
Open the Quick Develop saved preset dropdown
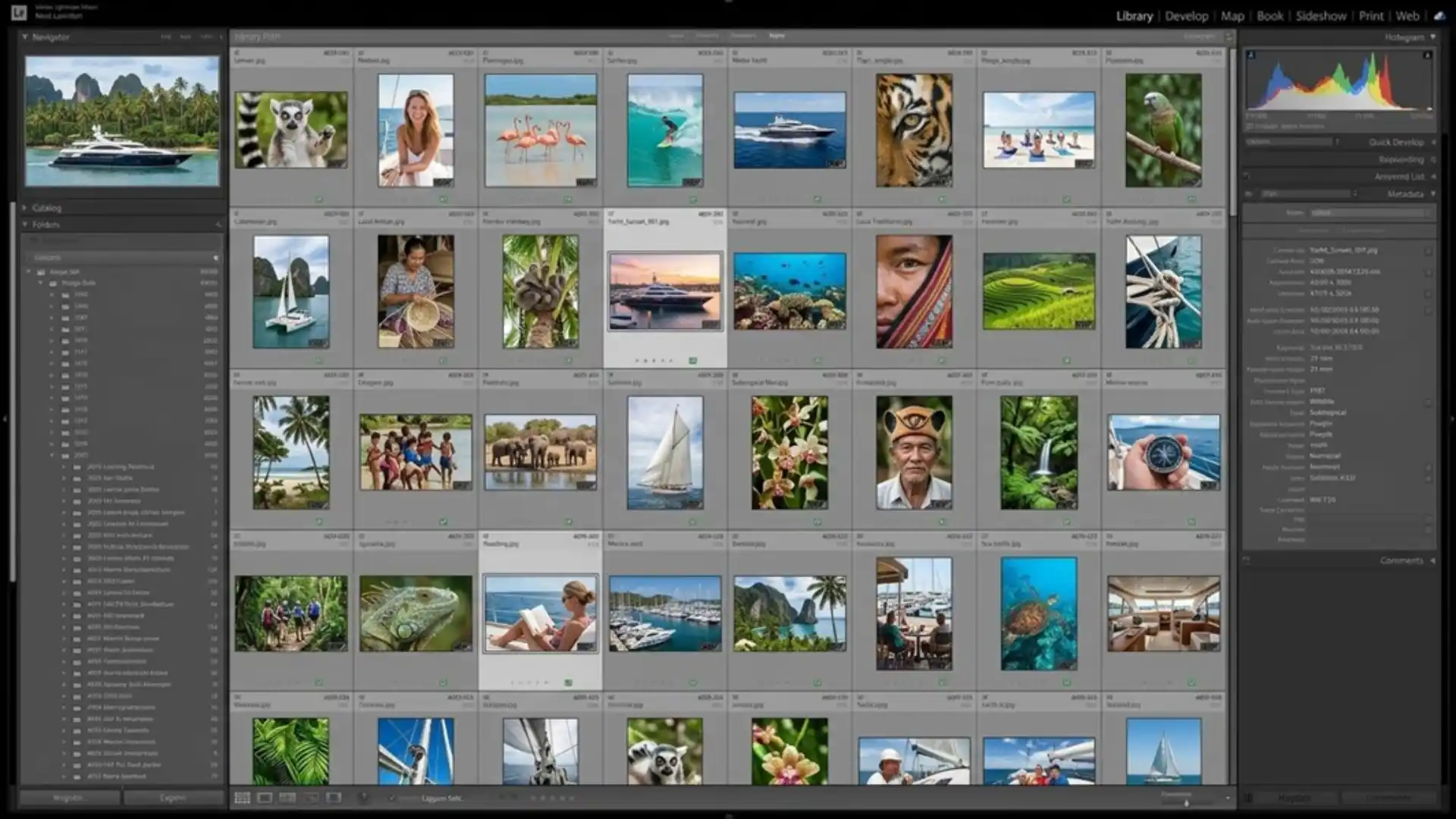tap(1291, 142)
